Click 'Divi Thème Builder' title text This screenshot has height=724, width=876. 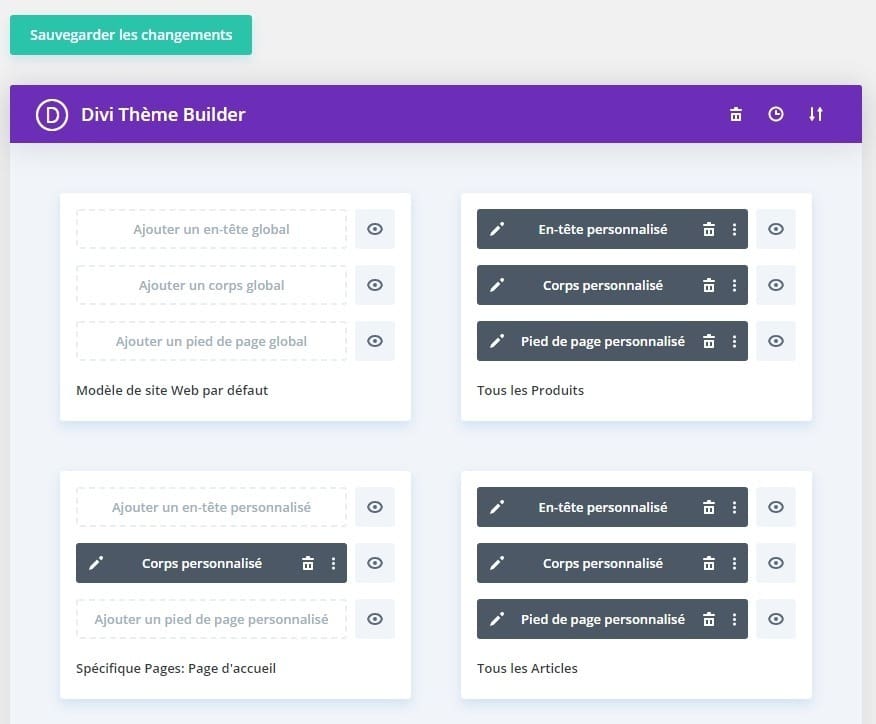[x=163, y=115]
